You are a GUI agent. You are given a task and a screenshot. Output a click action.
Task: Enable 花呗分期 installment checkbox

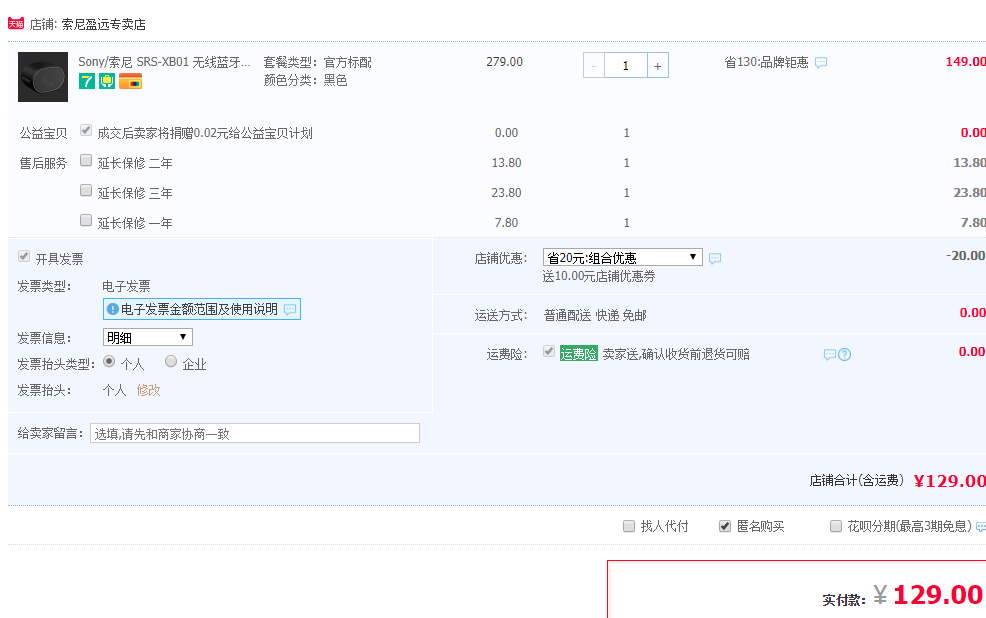(x=836, y=526)
